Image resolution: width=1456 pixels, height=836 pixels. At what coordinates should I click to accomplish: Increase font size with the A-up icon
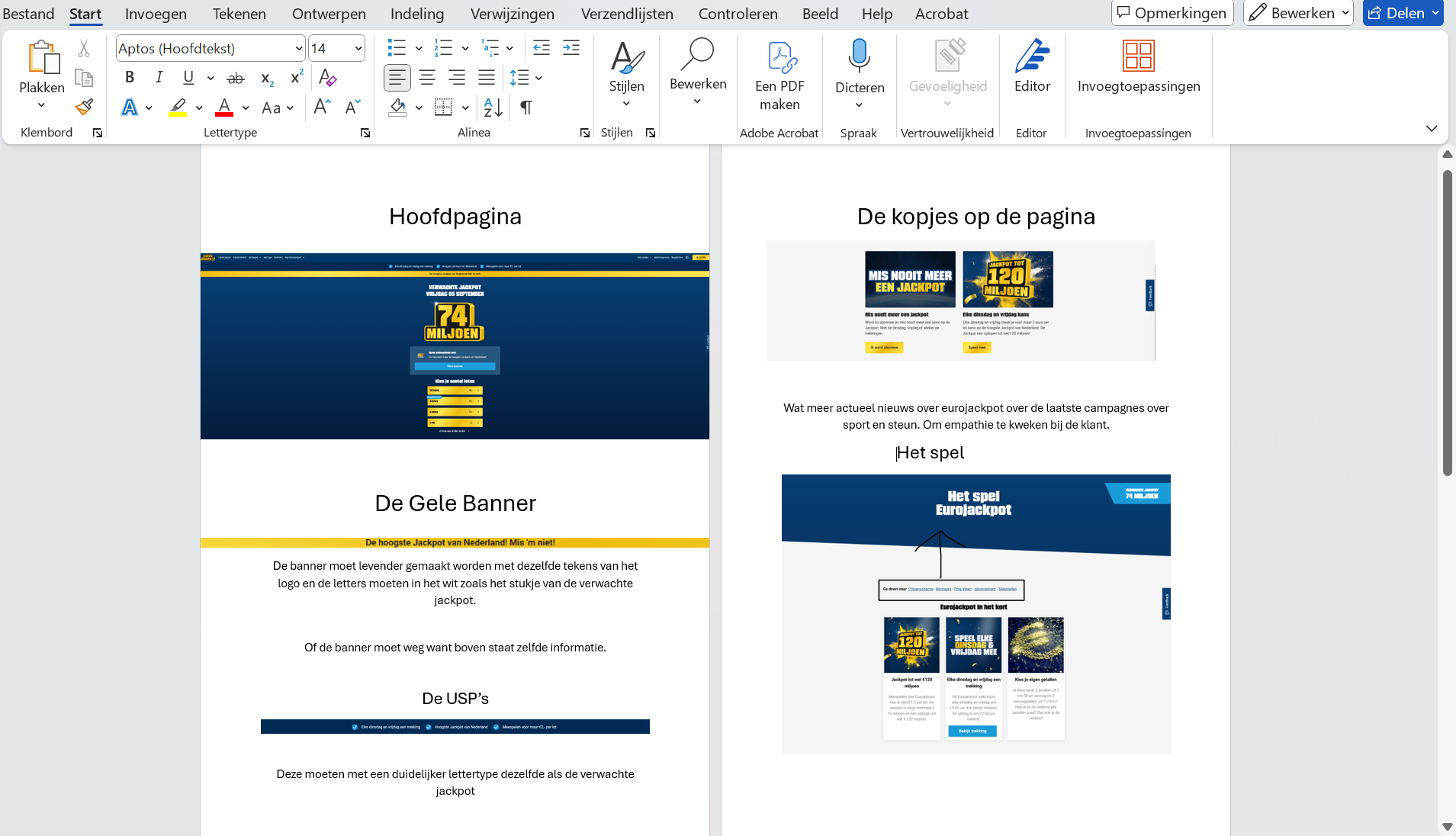click(322, 108)
